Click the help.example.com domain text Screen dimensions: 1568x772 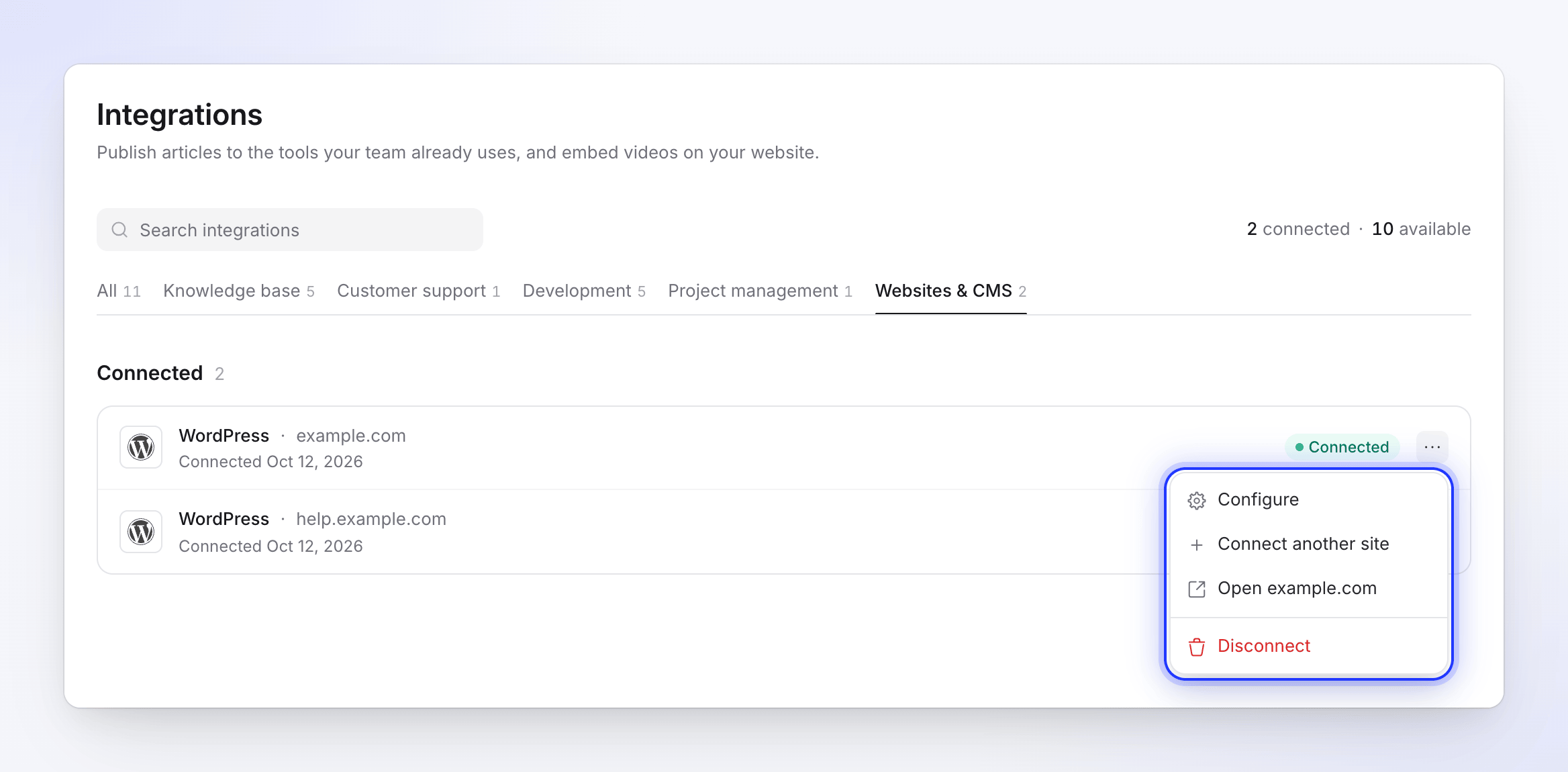point(371,519)
